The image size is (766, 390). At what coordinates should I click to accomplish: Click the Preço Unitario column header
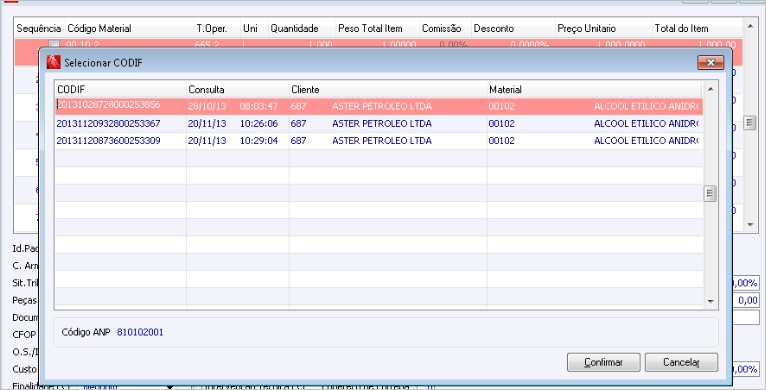(x=604, y=28)
